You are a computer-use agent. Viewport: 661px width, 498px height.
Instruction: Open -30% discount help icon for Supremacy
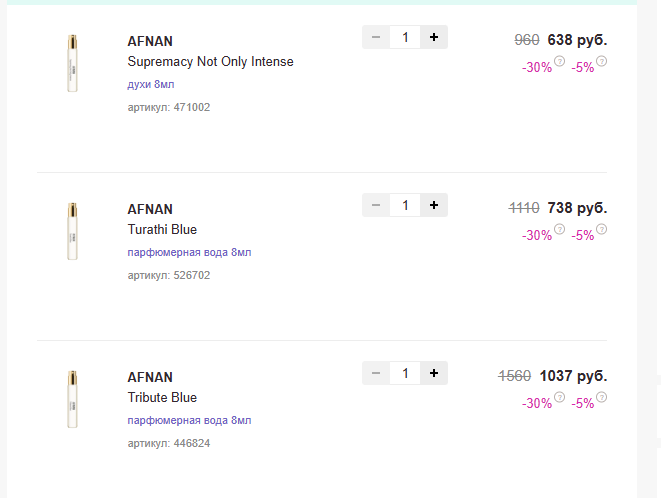point(559,61)
